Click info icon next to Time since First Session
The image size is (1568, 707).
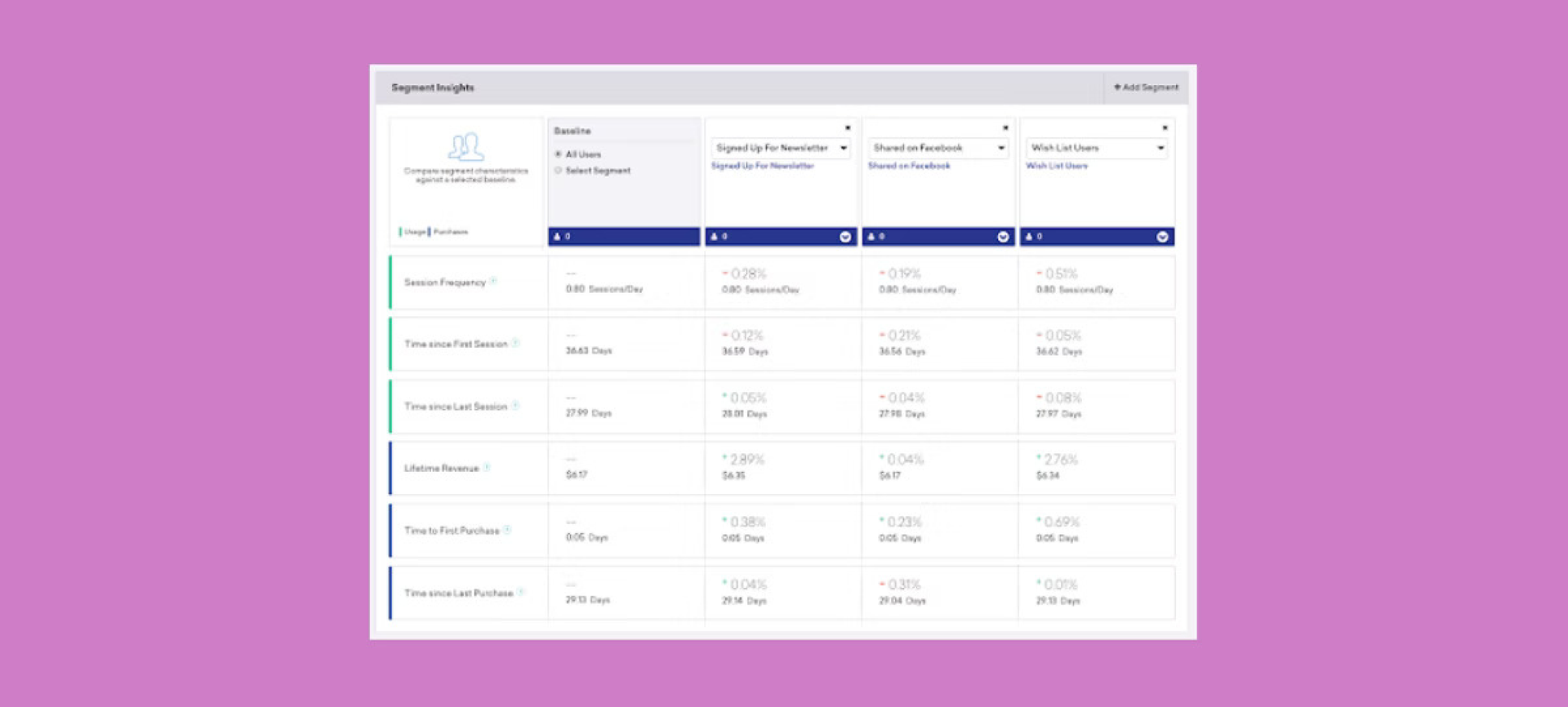[515, 343]
